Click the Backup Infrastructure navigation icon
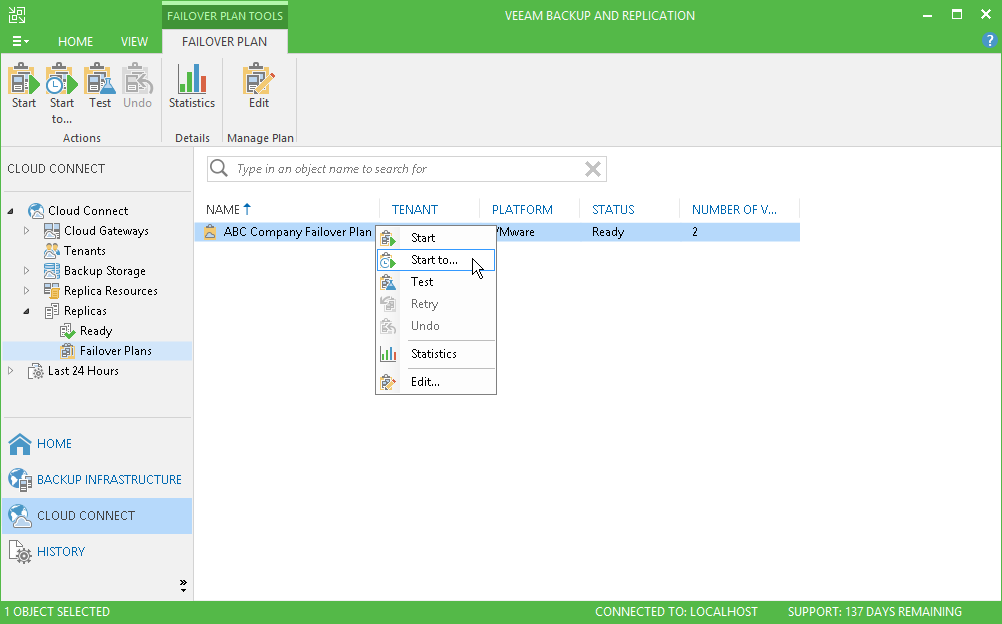Viewport: 1002px width, 624px height. coord(20,480)
